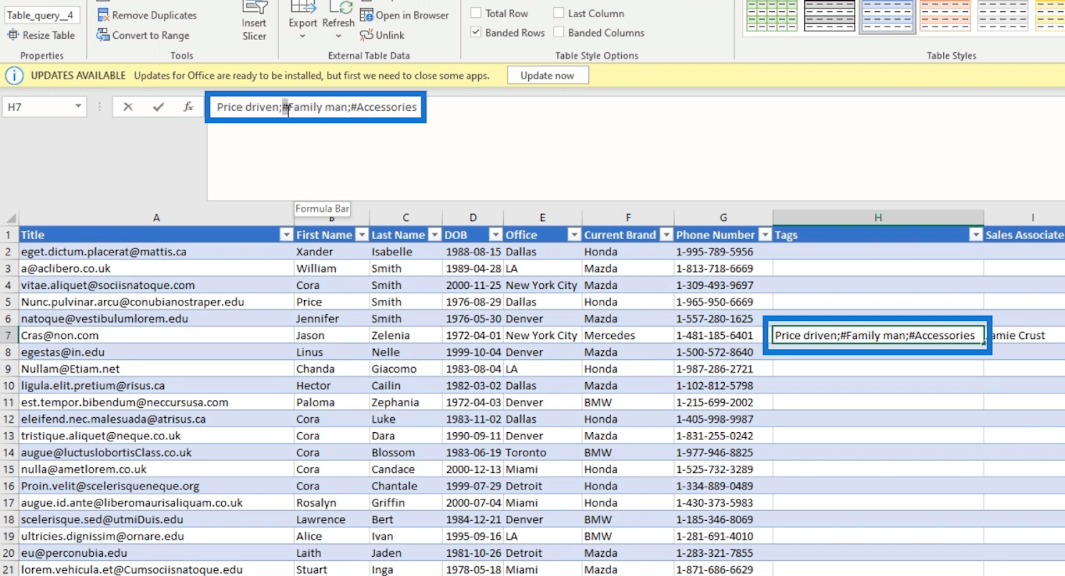Click cell Mercedes in Current Brand
Screen dimensions: 1065x576
(628, 336)
